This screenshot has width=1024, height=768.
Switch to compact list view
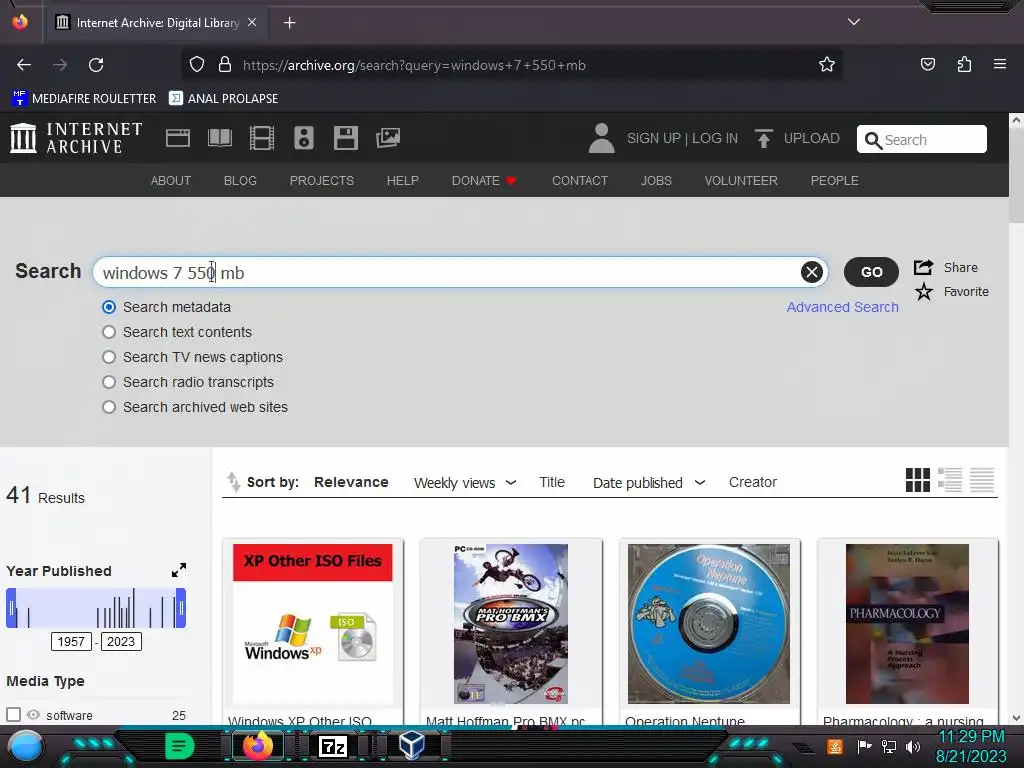click(982, 480)
